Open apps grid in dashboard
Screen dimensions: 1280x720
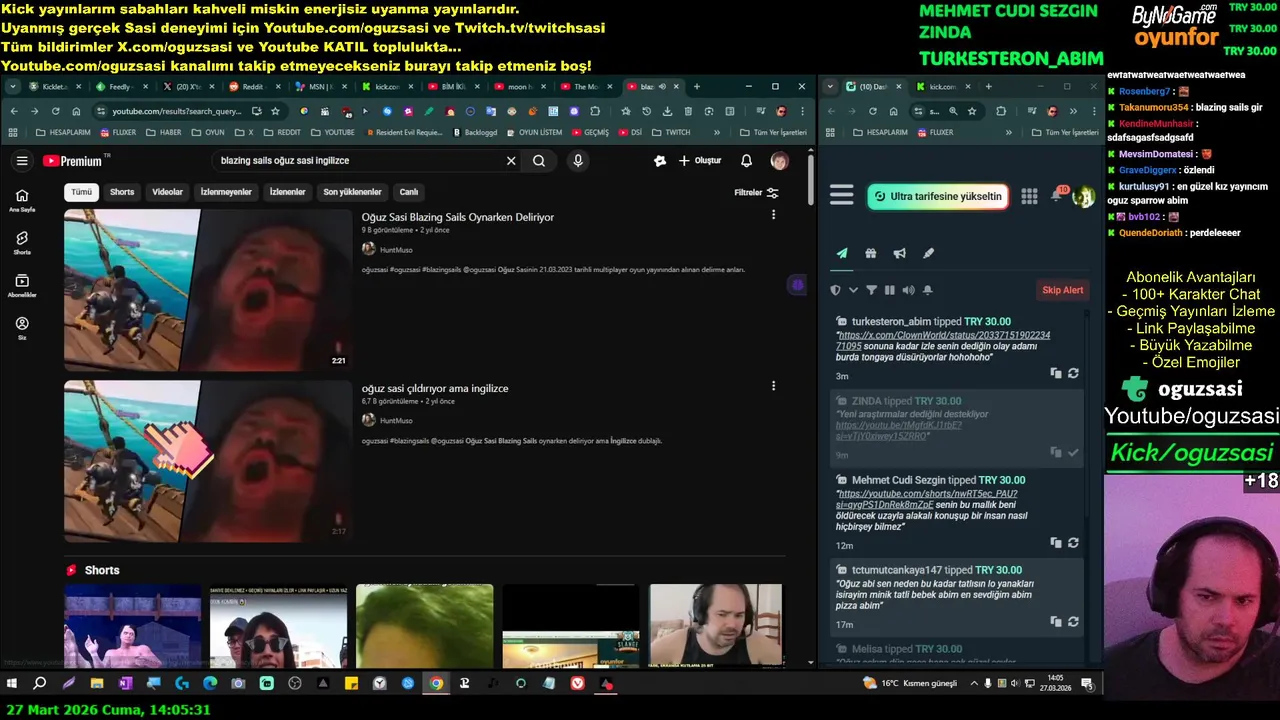(1029, 197)
